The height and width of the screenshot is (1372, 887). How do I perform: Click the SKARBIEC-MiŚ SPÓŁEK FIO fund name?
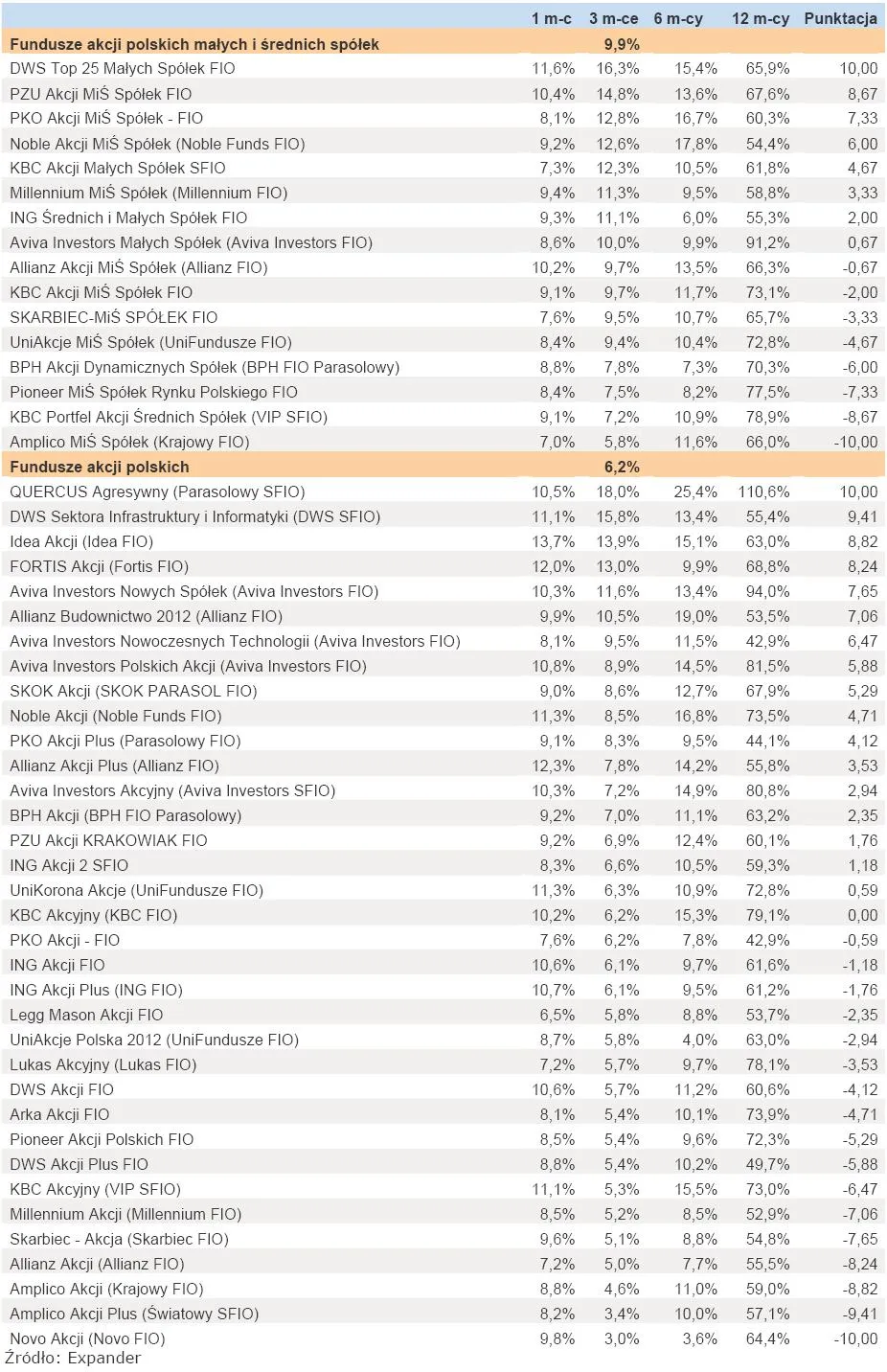pyautogui.click(x=113, y=317)
